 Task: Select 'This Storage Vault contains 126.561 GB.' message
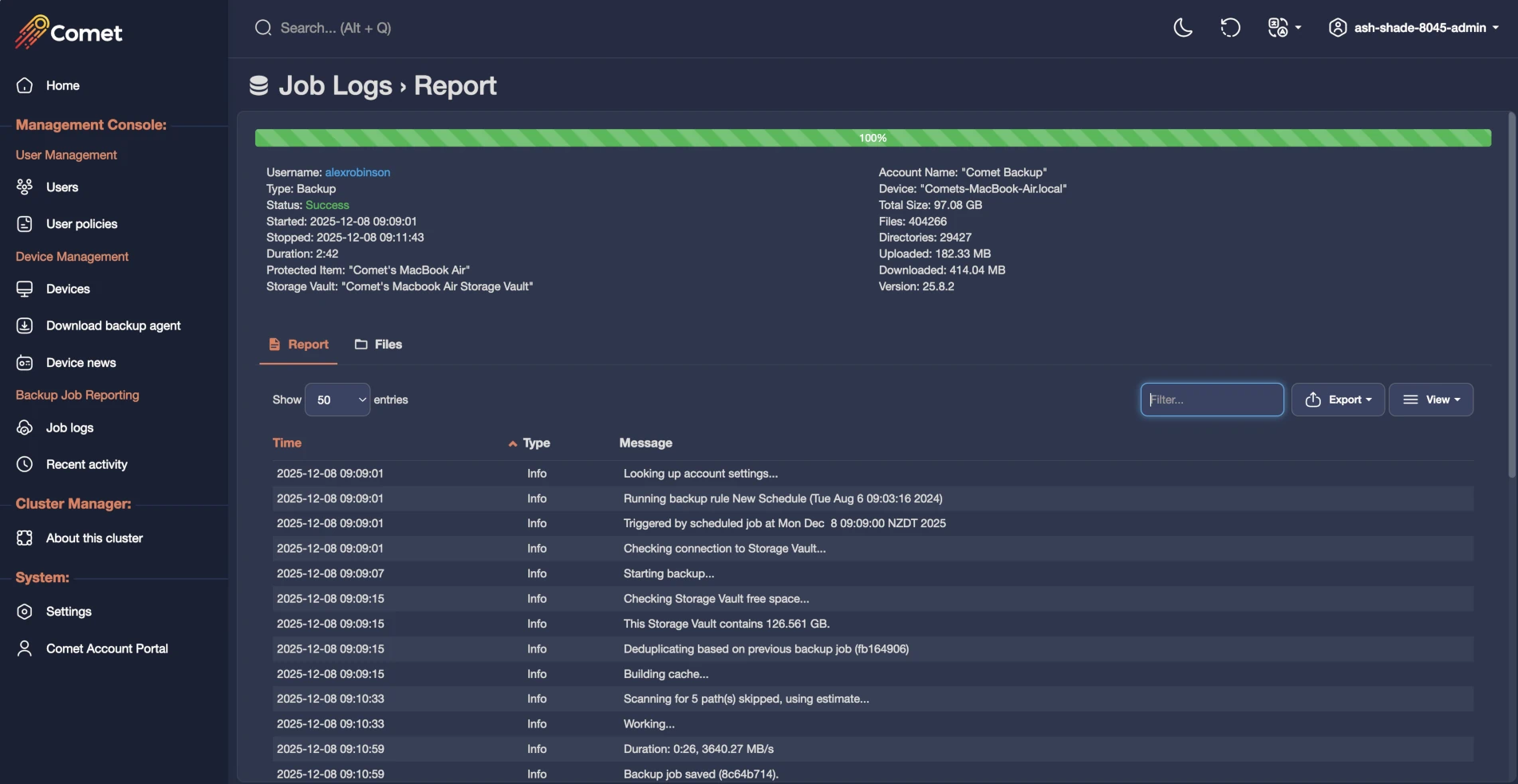point(727,624)
